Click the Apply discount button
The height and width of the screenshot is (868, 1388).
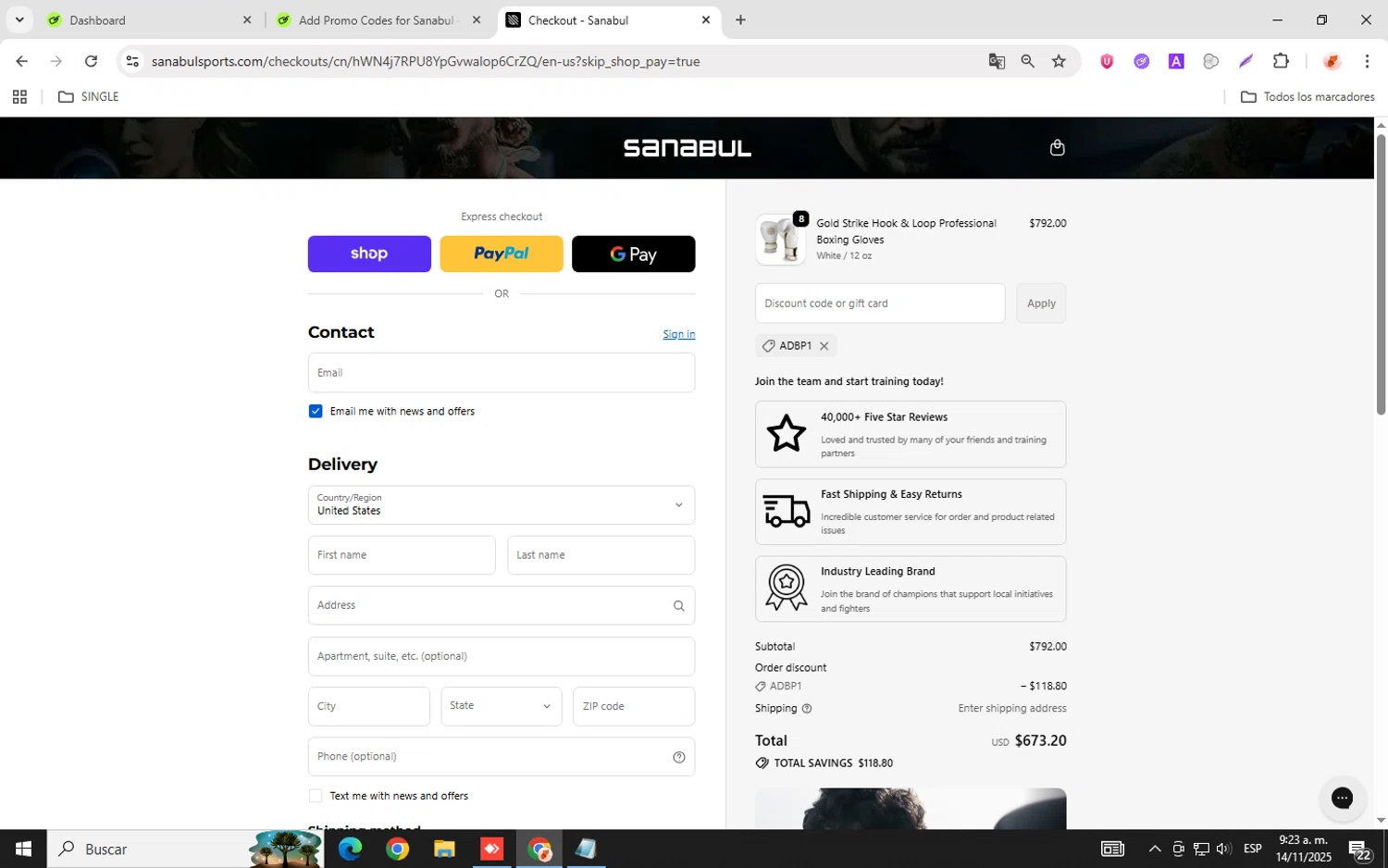1041,304
